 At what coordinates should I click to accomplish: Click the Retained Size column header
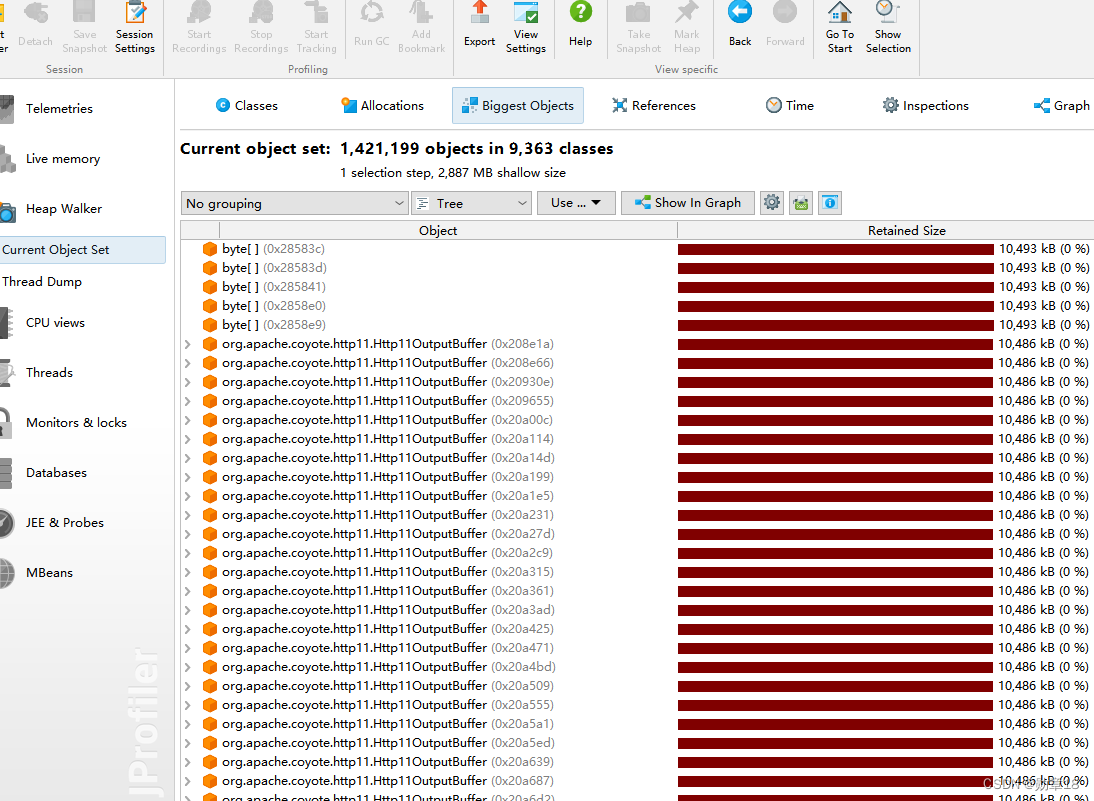click(x=906, y=230)
